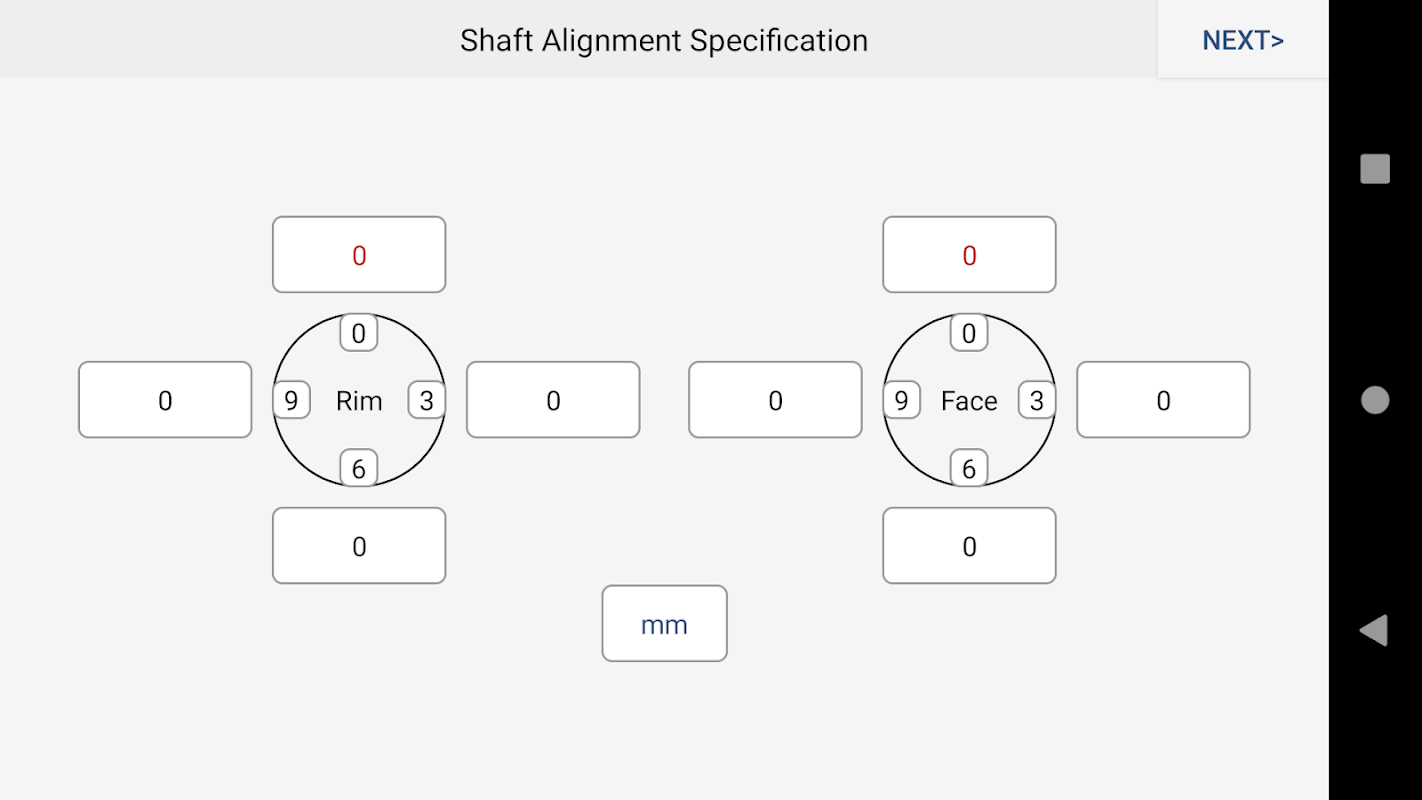The width and height of the screenshot is (1422, 800).
Task: Select the 6 position on Rim dial
Action: (359, 468)
